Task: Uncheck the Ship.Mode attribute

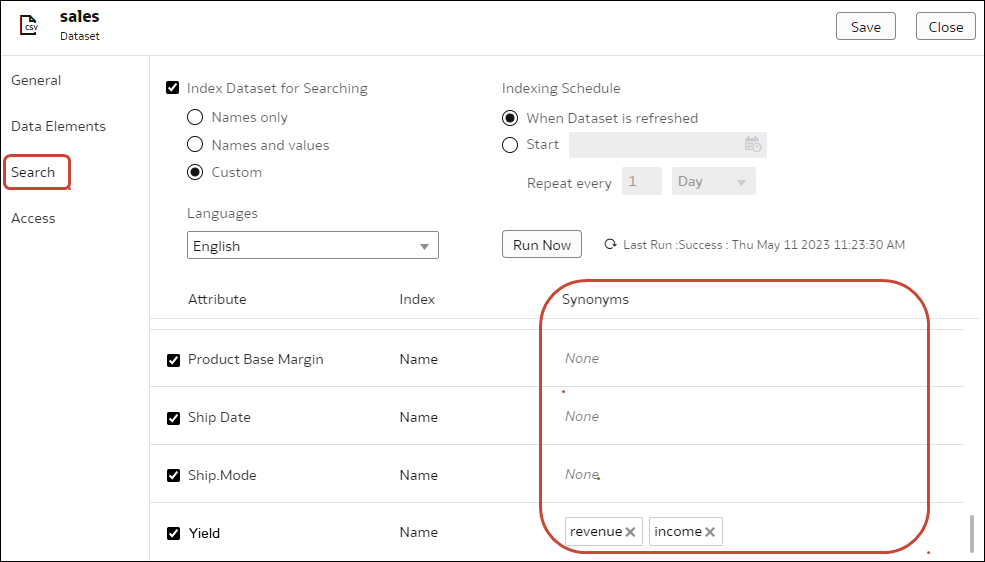Action: point(173,475)
